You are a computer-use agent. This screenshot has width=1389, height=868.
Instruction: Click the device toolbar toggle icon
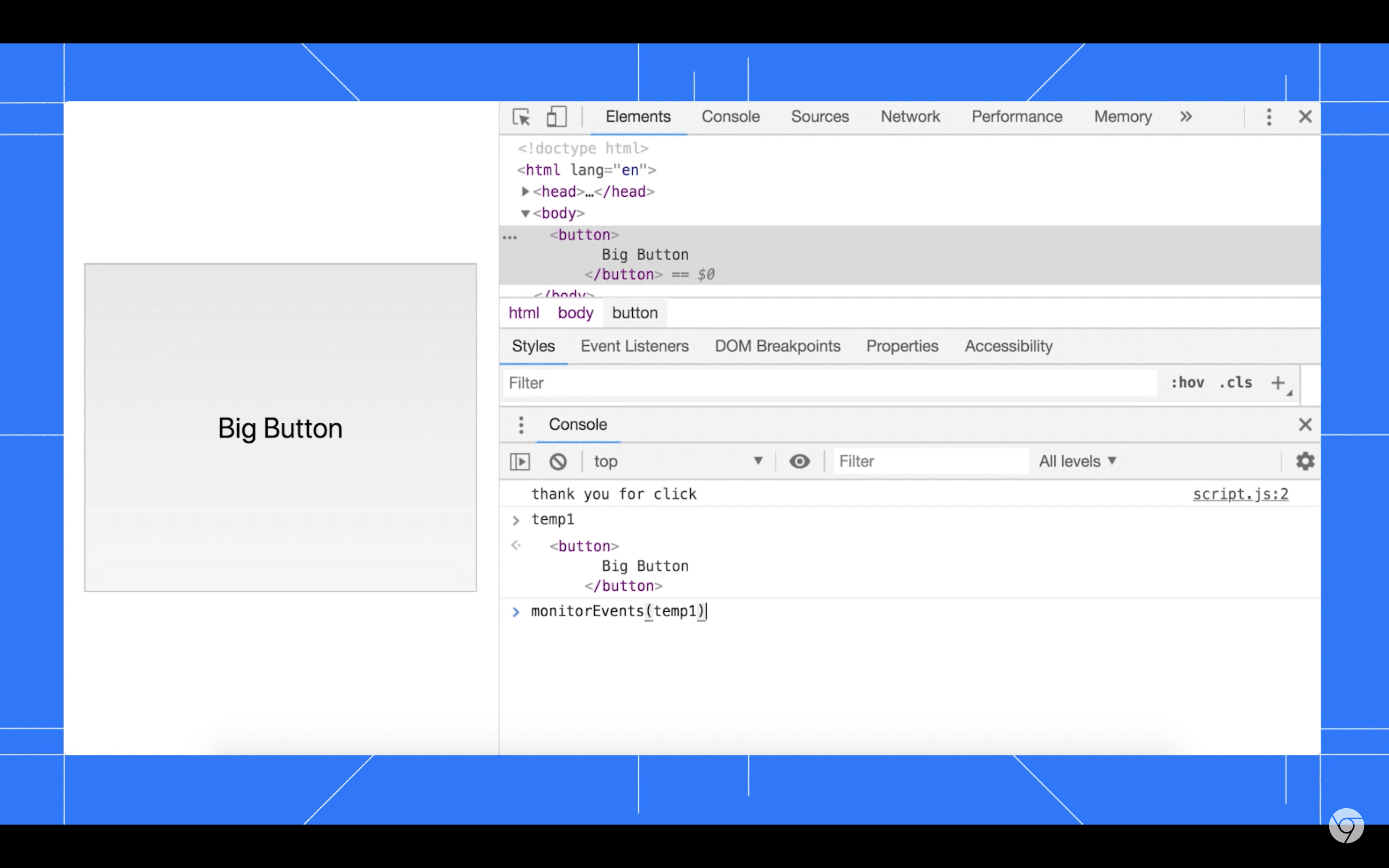557,117
